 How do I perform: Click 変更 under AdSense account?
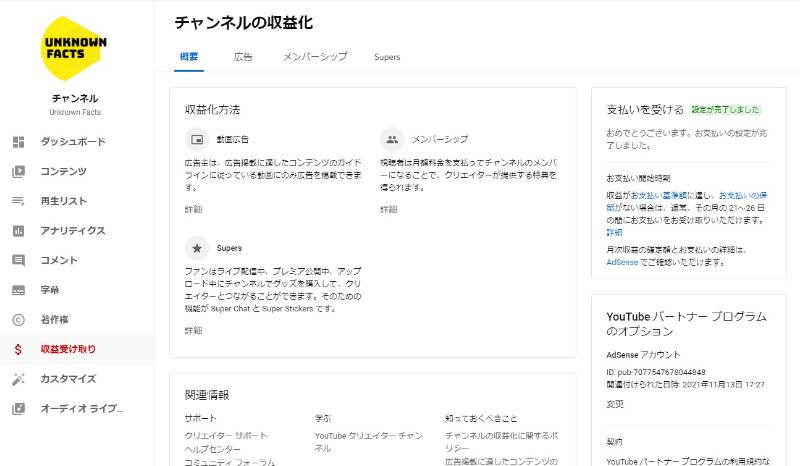point(615,404)
